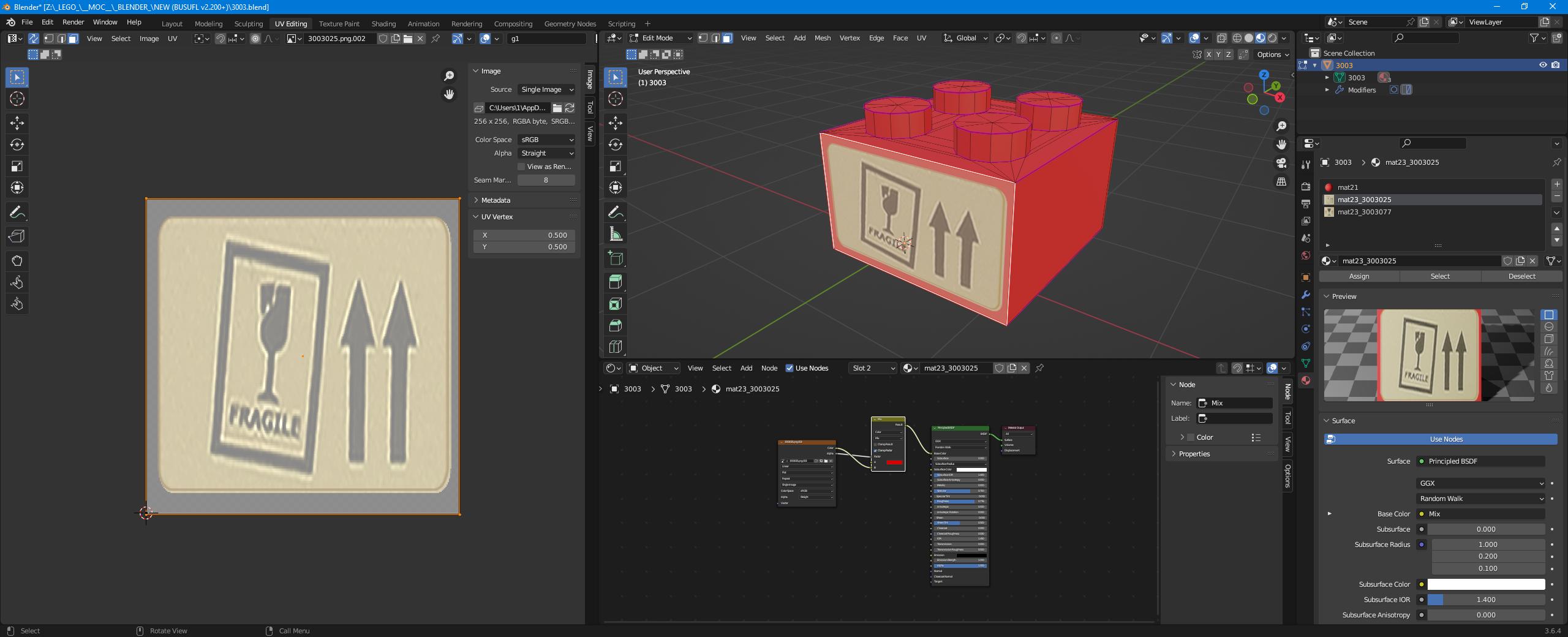Image resolution: width=1568 pixels, height=637 pixels.
Task: Click the Assign button
Action: pyautogui.click(x=1359, y=276)
